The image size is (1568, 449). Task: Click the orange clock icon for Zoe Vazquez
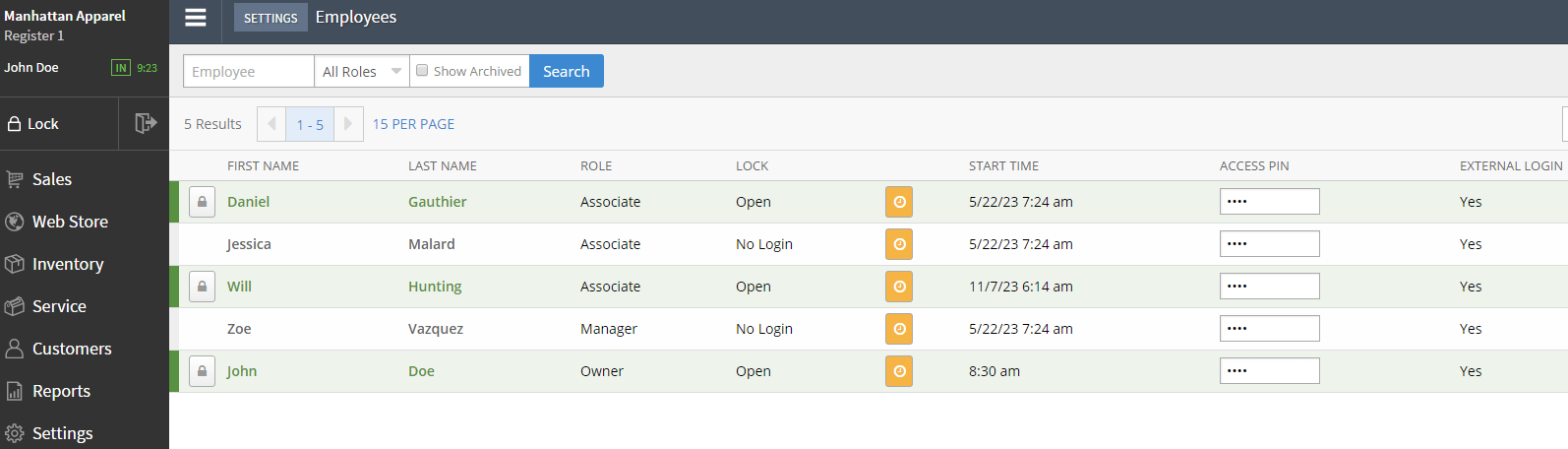[899, 329]
